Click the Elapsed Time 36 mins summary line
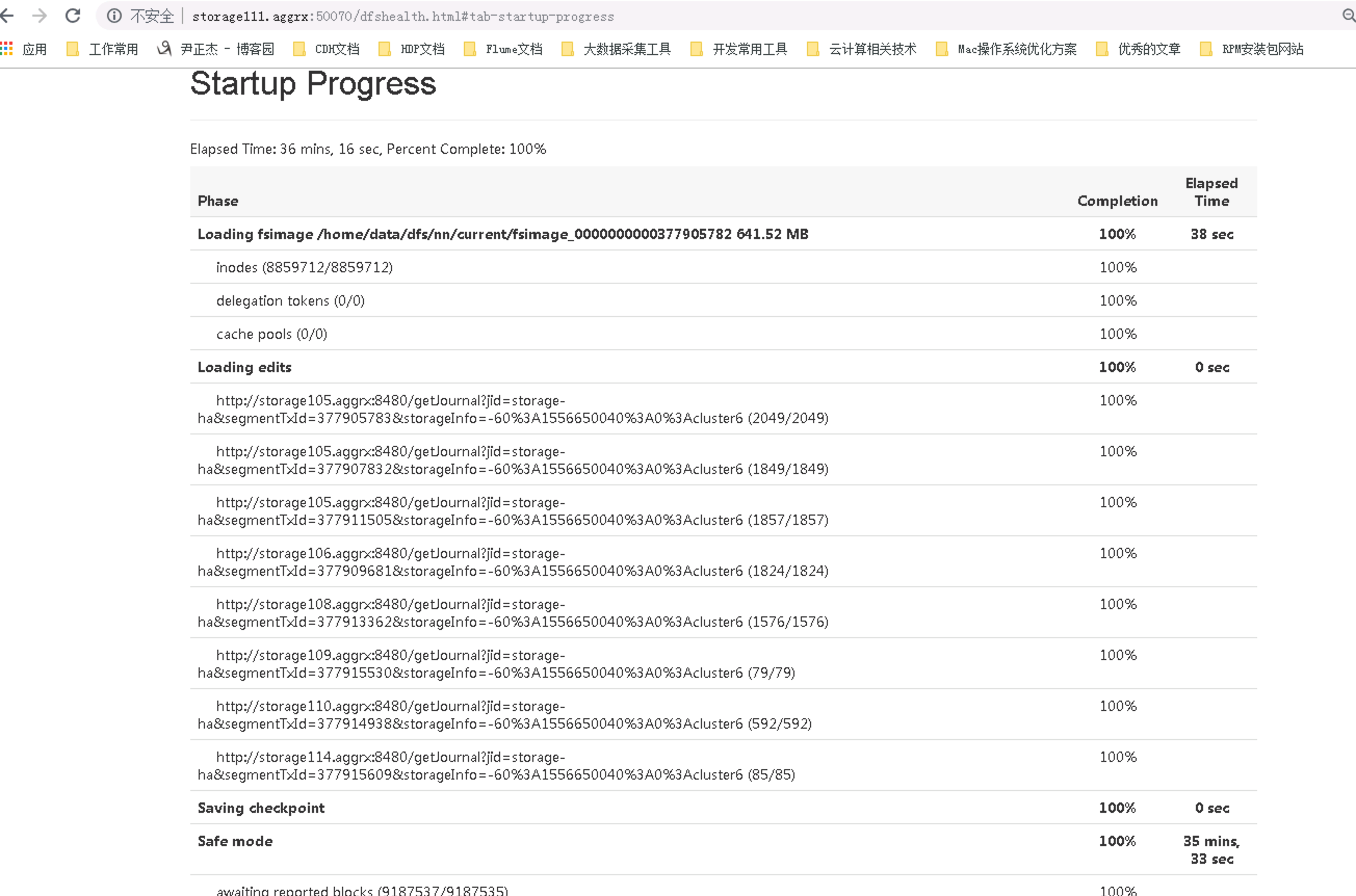 pos(368,149)
